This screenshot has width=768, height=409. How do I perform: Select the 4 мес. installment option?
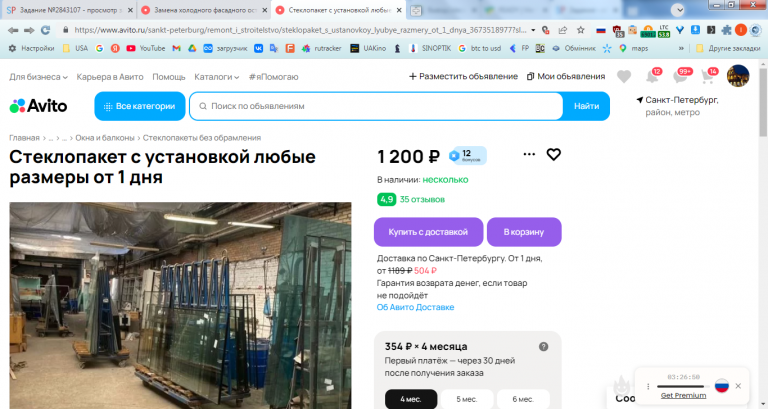[411, 399]
